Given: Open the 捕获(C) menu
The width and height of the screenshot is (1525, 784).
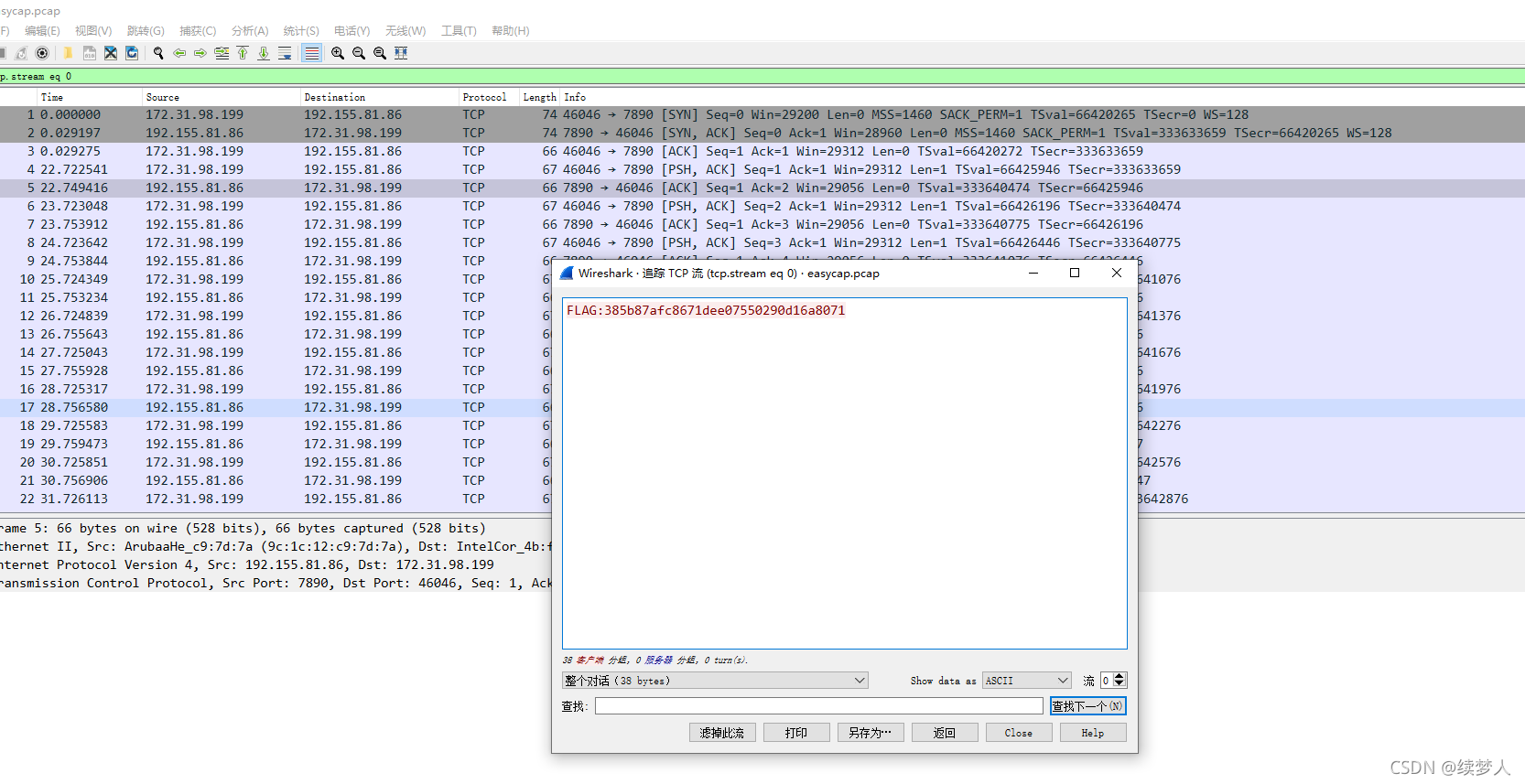Looking at the screenshot, I should (198, 31).
